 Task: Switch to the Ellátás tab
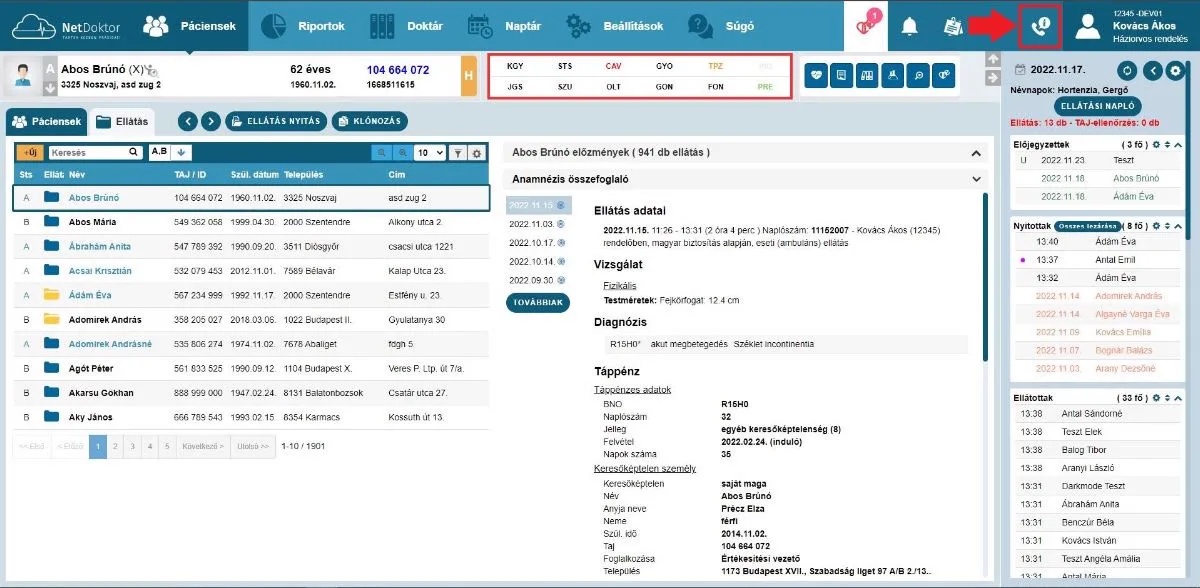point(121,122)
